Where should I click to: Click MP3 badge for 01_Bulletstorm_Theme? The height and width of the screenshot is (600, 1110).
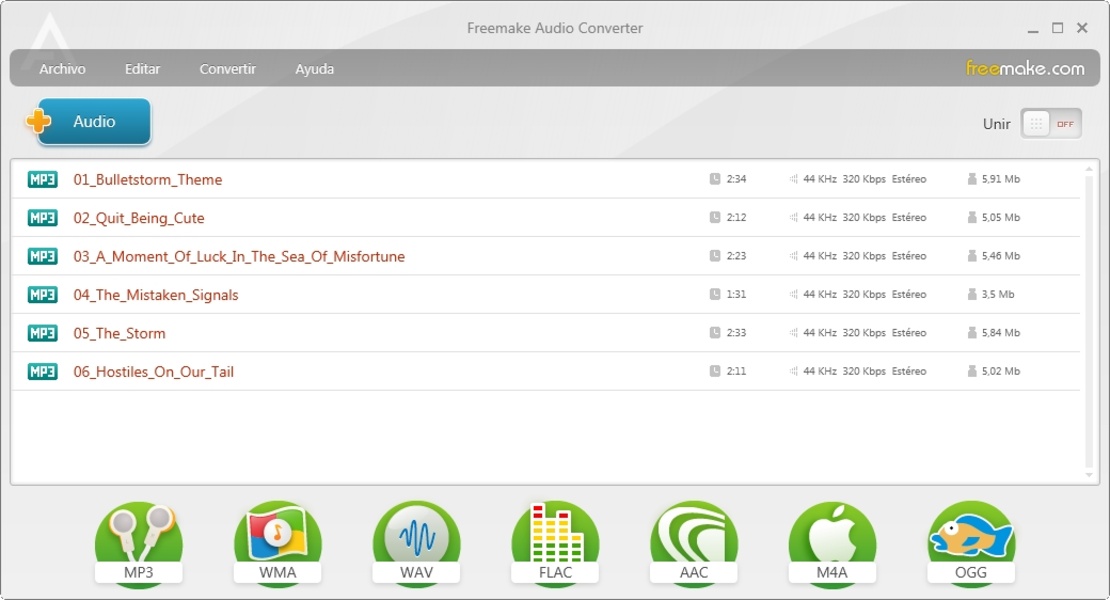[42, 180]
